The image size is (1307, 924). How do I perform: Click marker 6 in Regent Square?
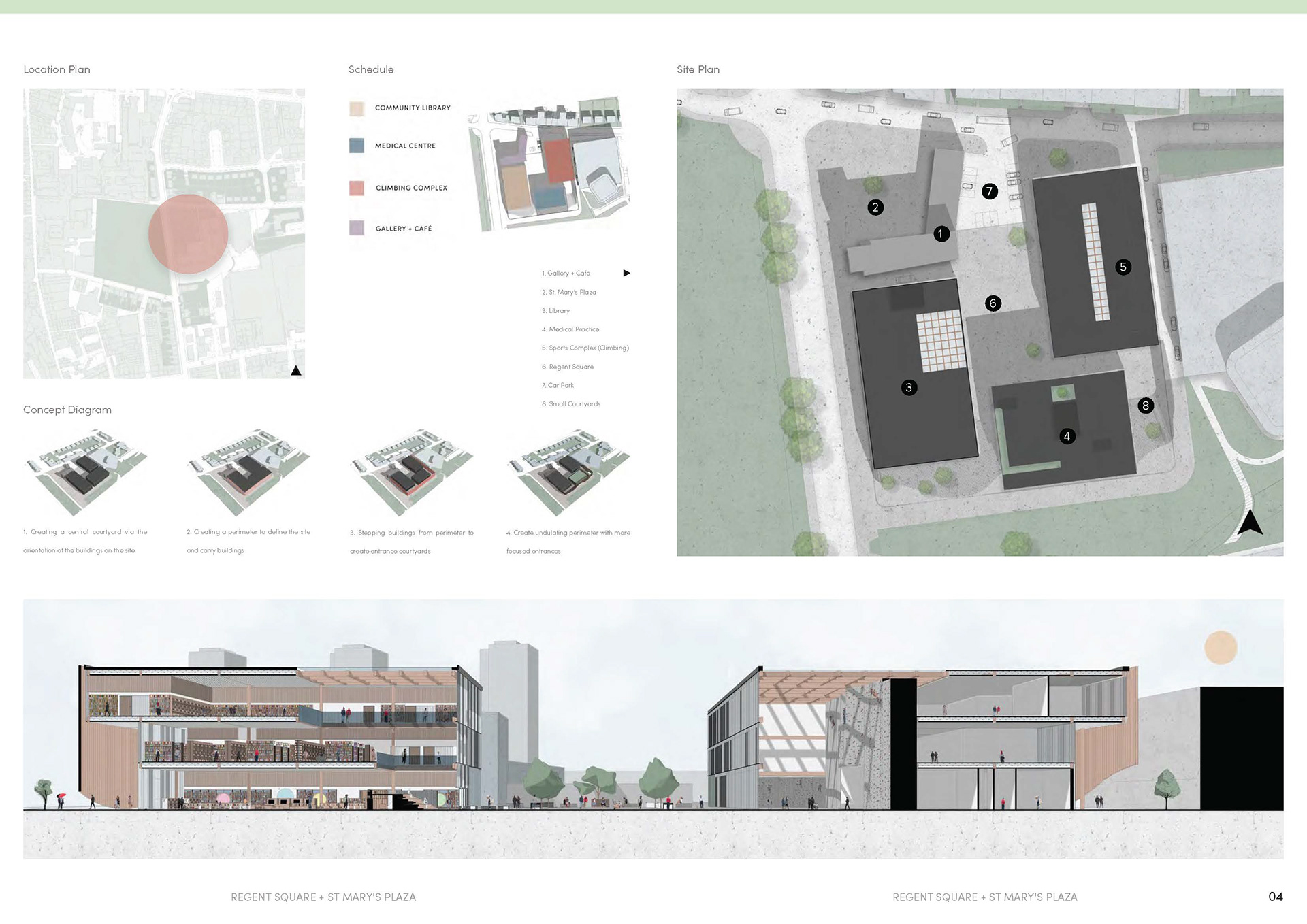pyautogui.click(x=993, y=303)
